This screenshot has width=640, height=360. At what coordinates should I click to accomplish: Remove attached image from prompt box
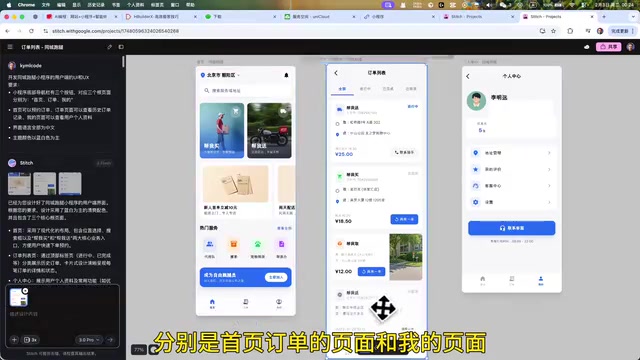point(25,291)
